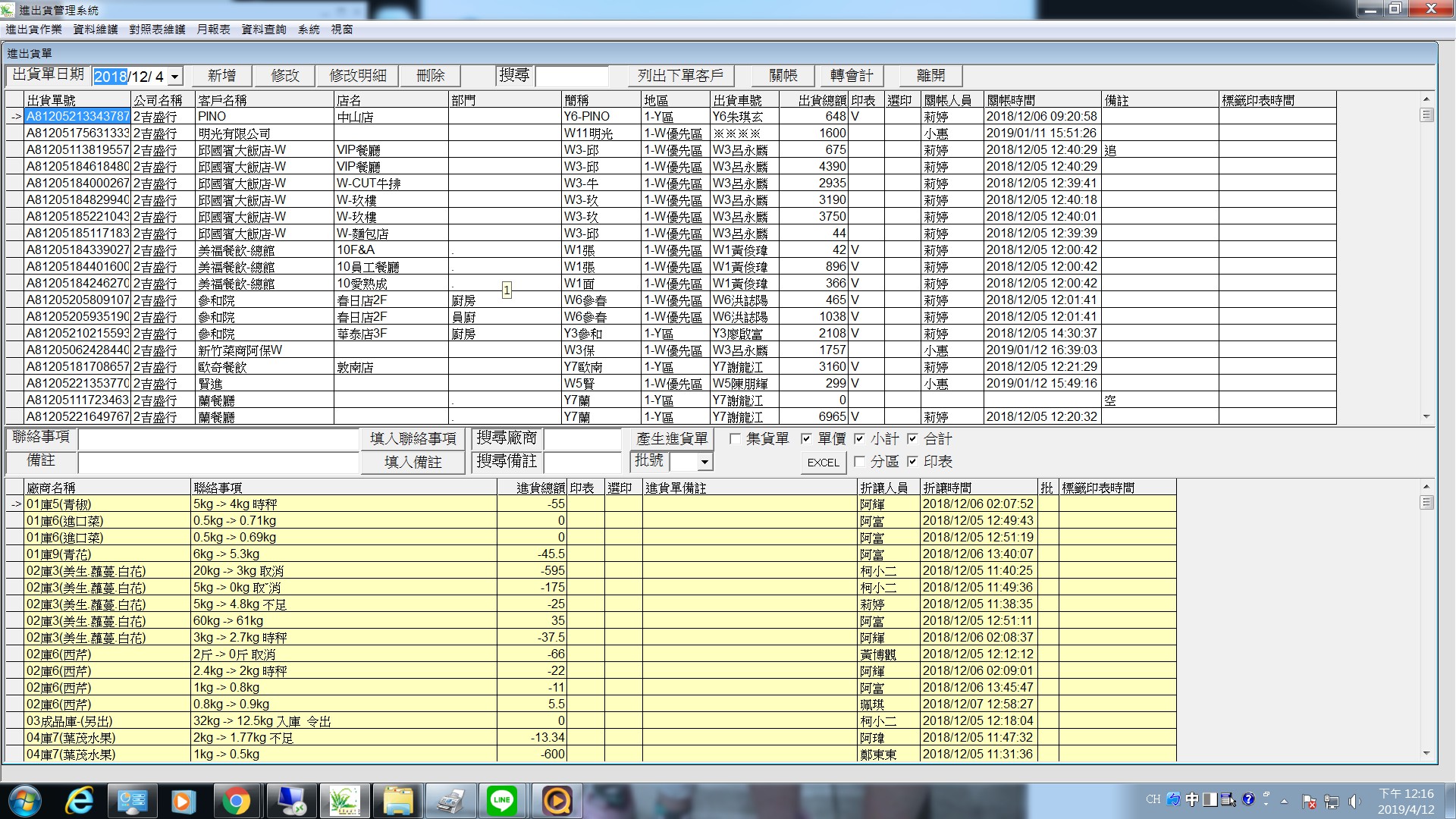Enable the 集貨單 checkbox

735,438
